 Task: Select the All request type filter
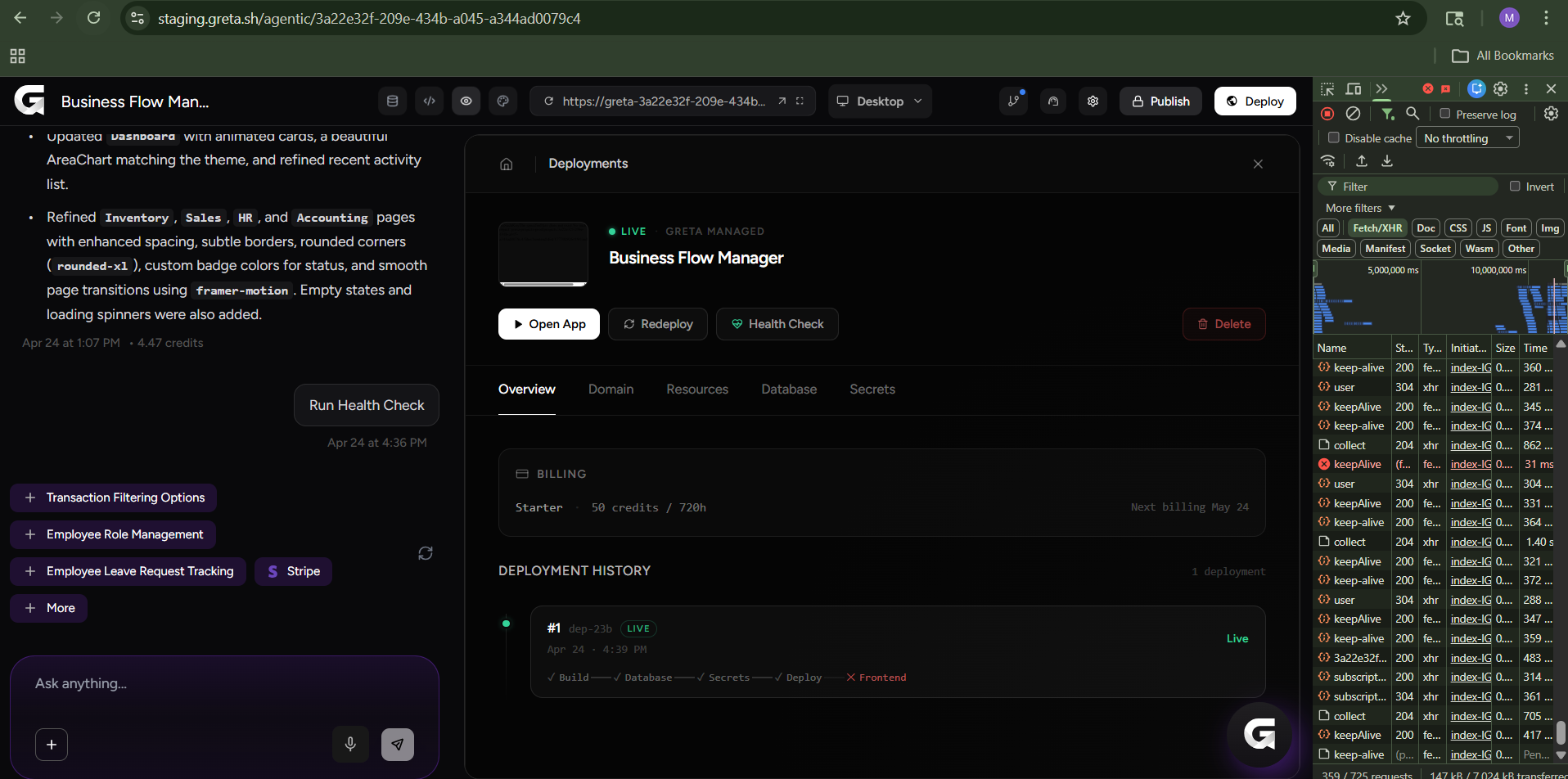(1328, 228)
